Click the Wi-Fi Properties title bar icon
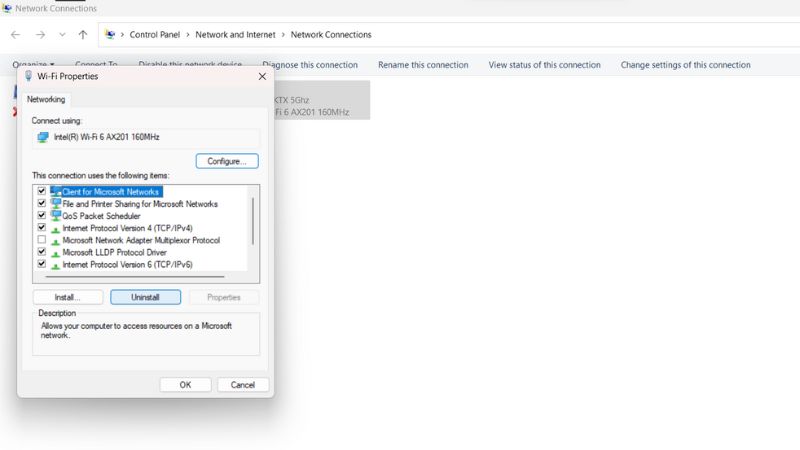This screenshot has height=450, width=800. [27, 76]
